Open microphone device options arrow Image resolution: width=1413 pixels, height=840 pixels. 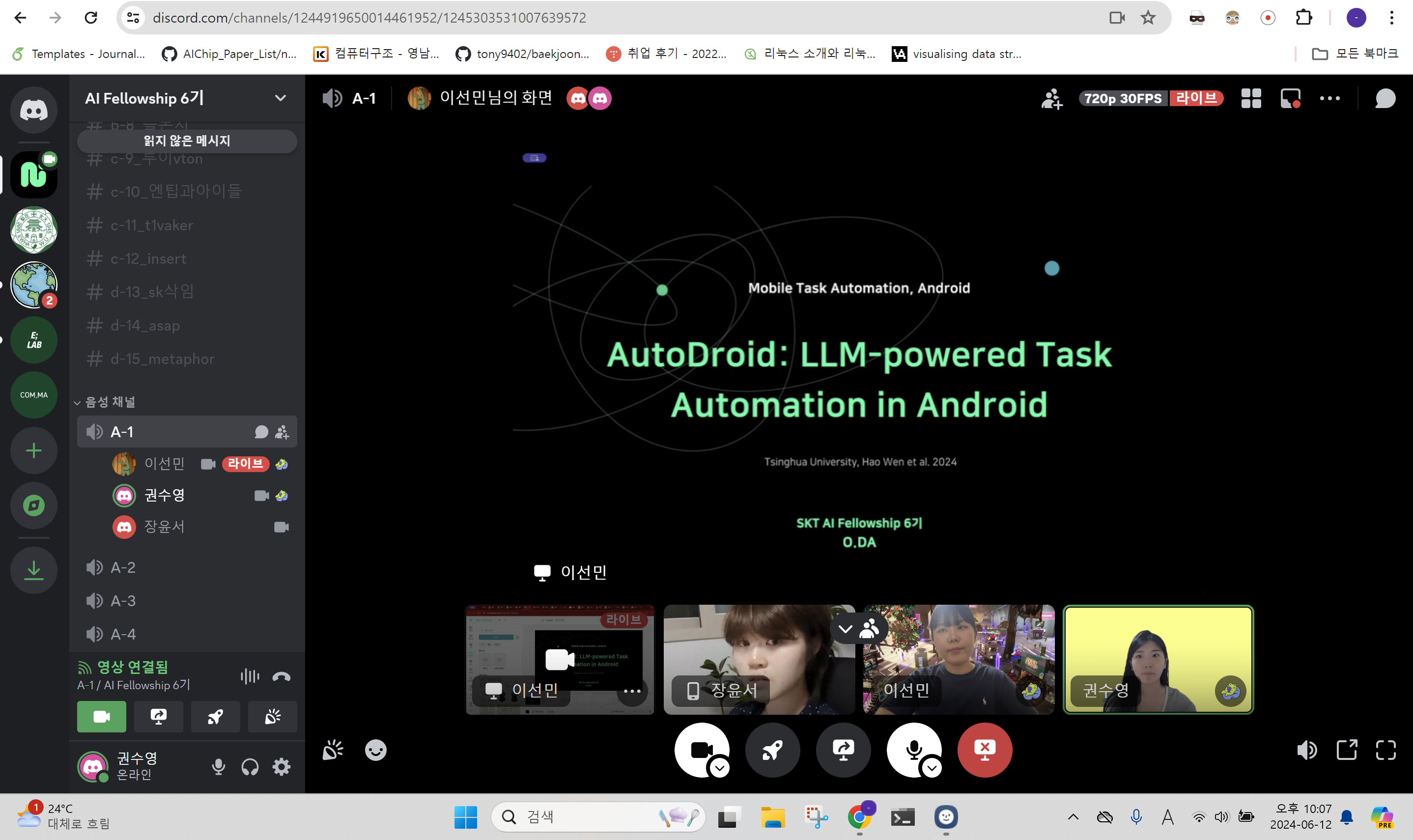tap(932, 768)
